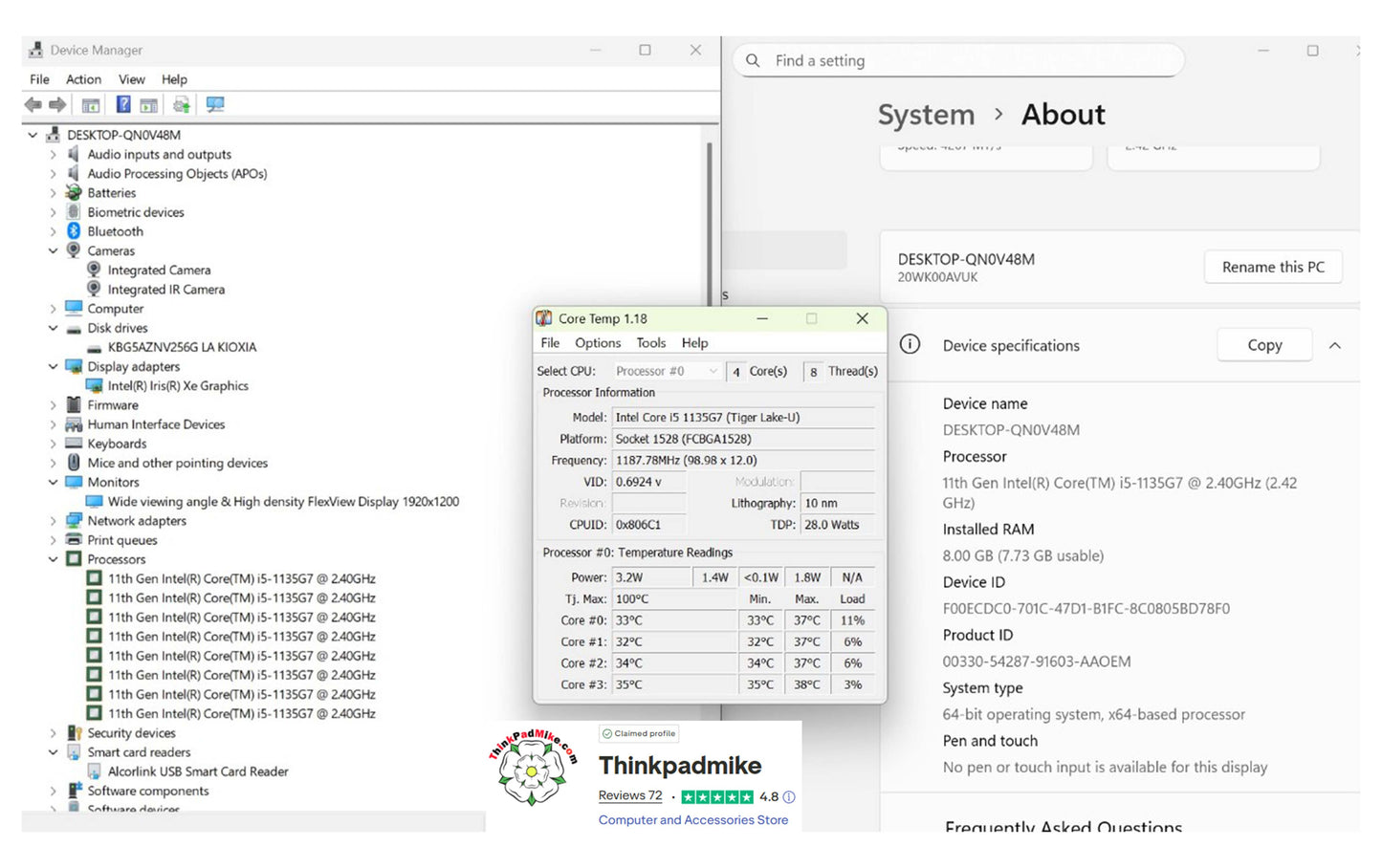The width and height of the screenshot is (1382, 868).
Task: Click the Bluetooth icon in device tree
Action: coord(74,231)
